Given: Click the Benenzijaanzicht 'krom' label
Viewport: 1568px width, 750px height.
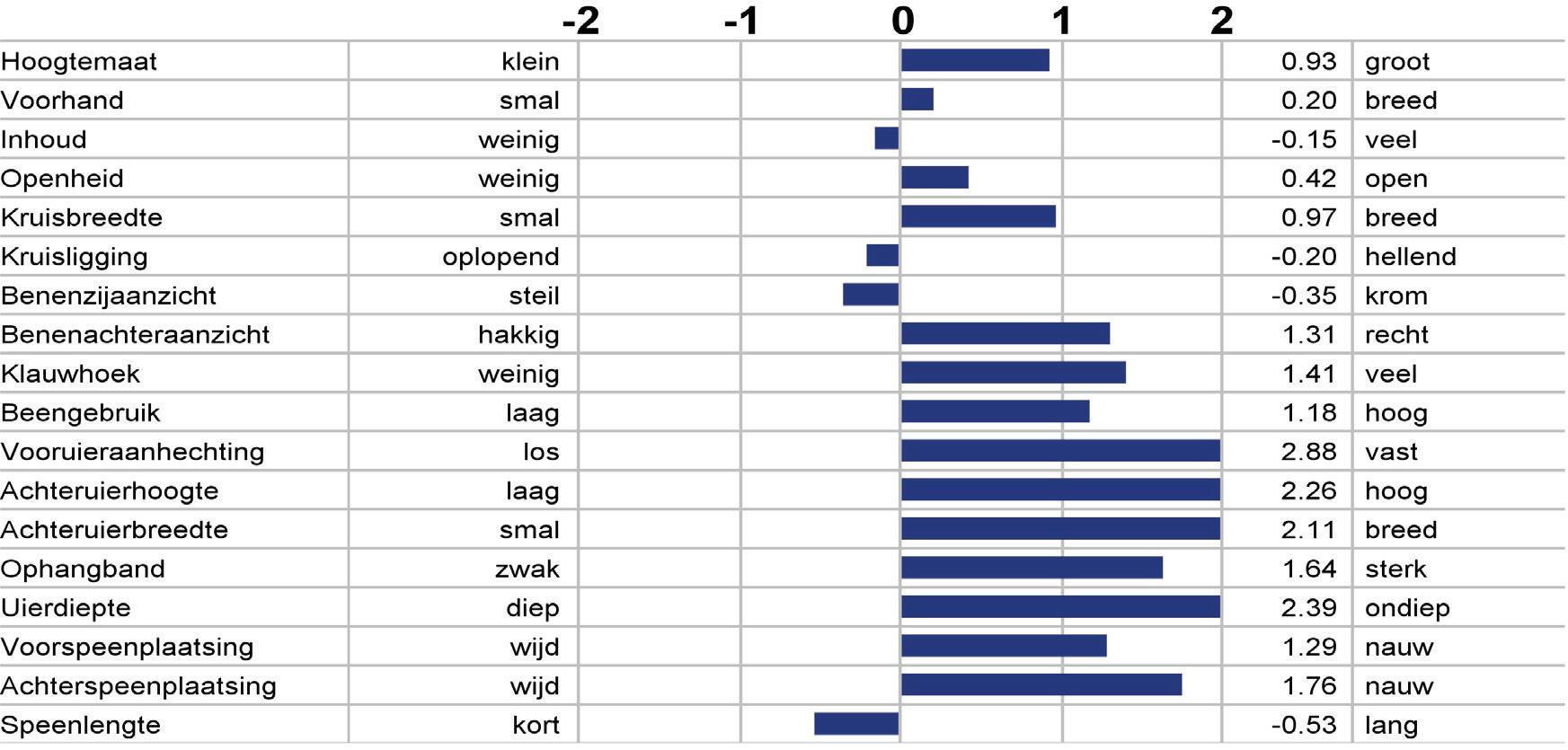Looking at the screenshot, I should (1395, 296).
